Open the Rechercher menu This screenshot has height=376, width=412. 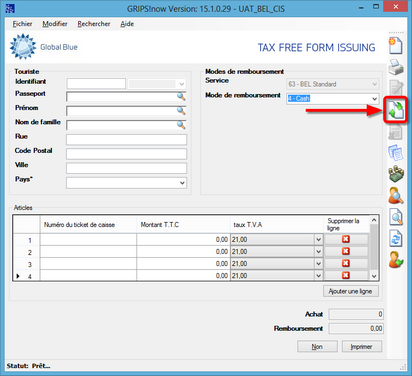[94, 24]
